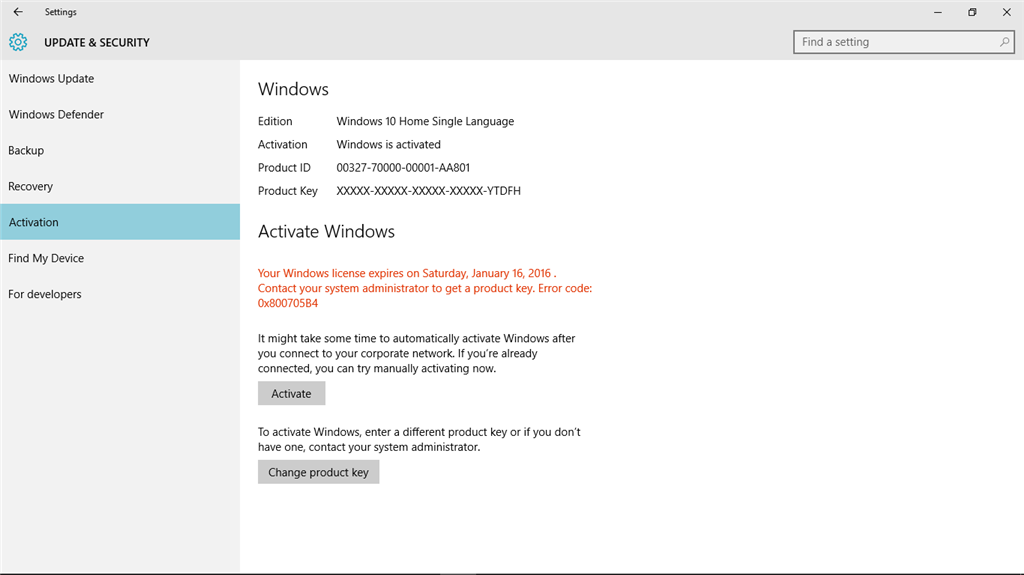Click the Update & Security gear icon

(18, 42)
